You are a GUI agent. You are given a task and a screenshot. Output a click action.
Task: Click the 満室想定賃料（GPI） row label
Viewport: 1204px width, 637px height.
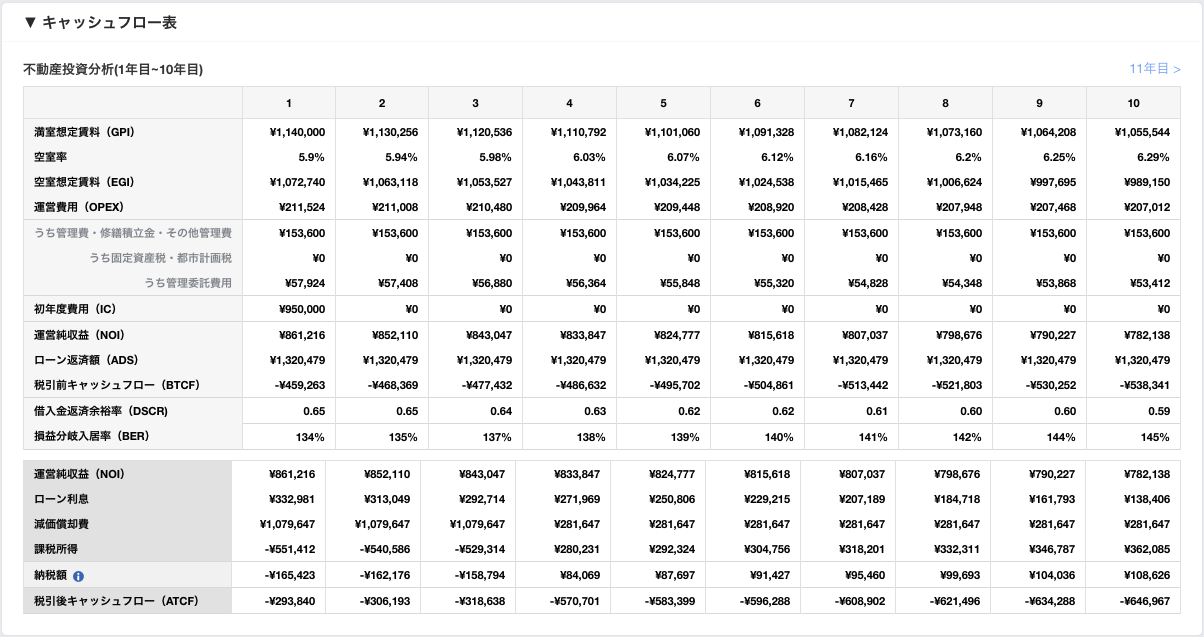(x=84, y=132)
